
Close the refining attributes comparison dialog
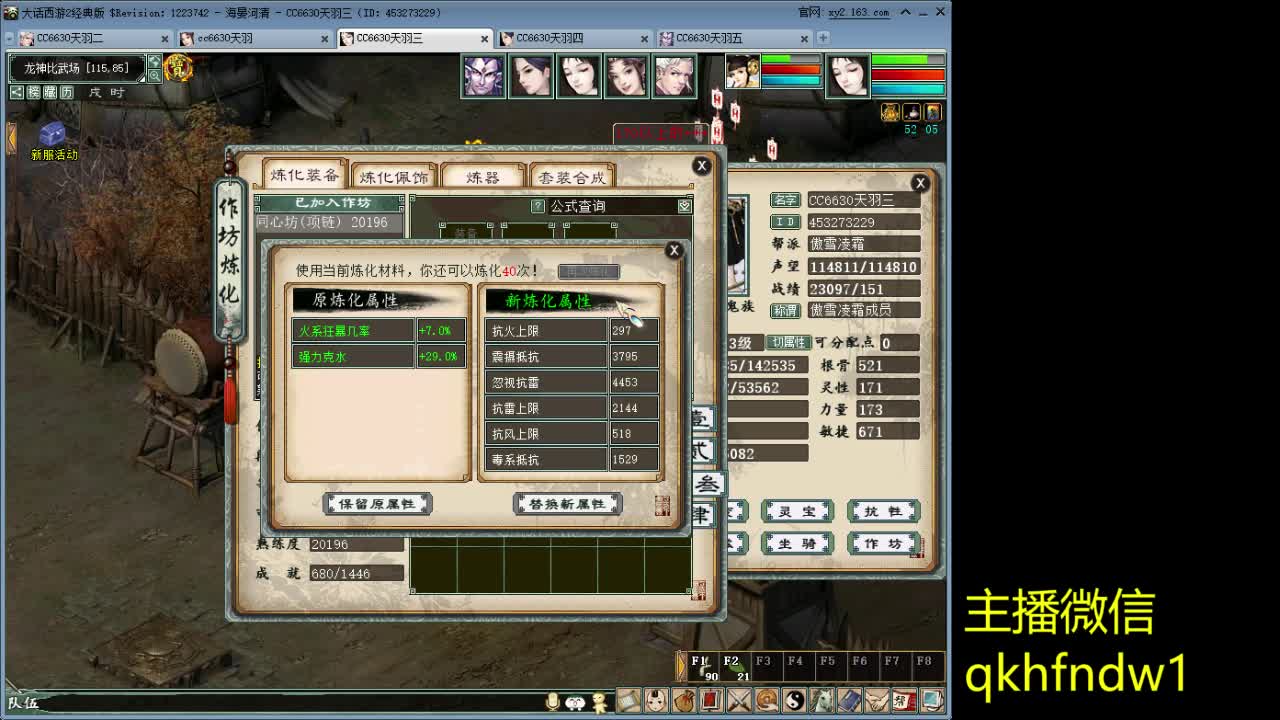click(674, 250)
